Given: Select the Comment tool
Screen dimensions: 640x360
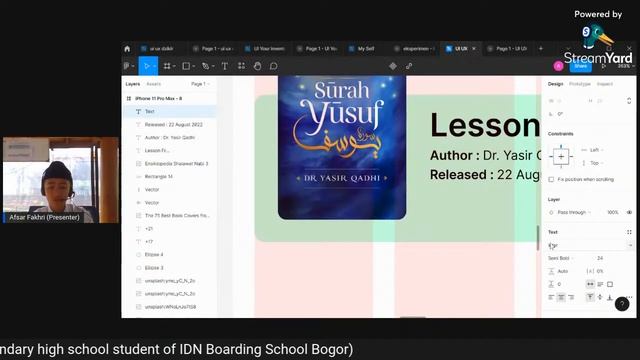Looking at the screenshot, I should (273, 66).
